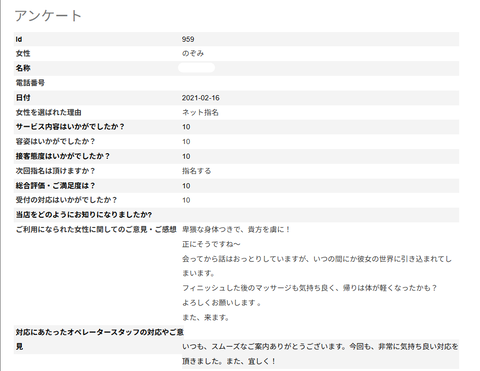The width and height of the screenshot is (480, 371).
Task: Click the comment line starting with フィニッシュした後
Action: click(309, 288)
